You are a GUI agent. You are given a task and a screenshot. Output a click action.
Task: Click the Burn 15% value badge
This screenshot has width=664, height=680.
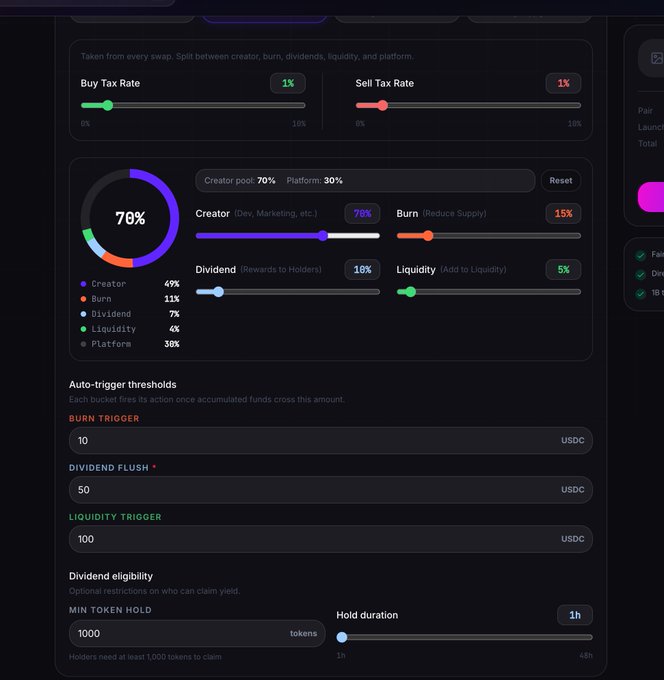[x=563, y=213]
